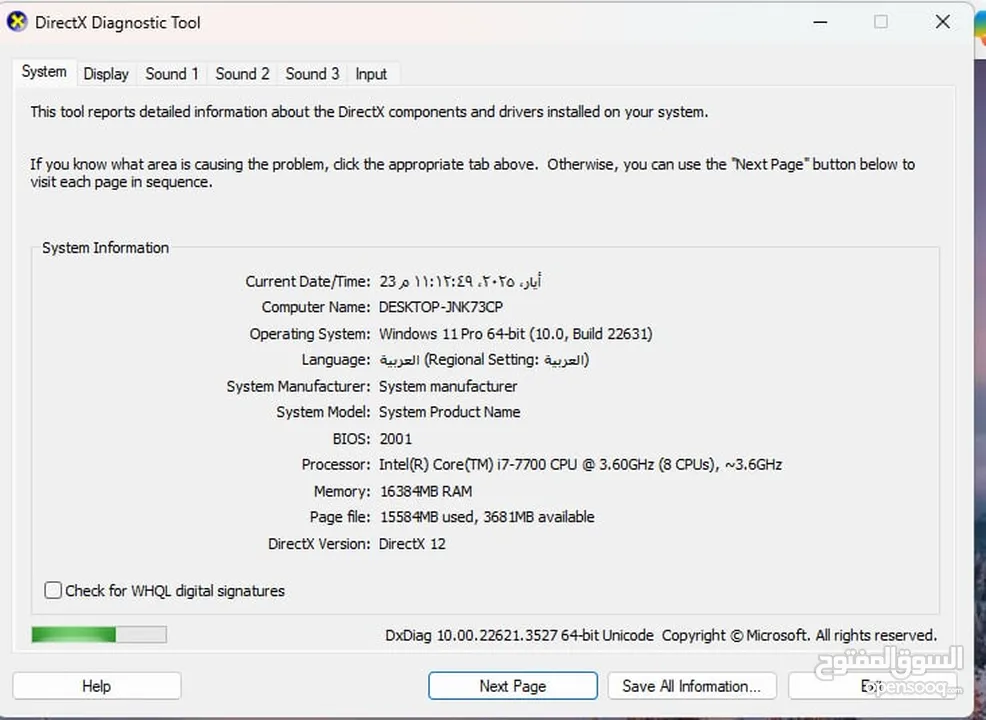Click the System manufacturer value
This screenshot has height=720, width=986.
448,386
